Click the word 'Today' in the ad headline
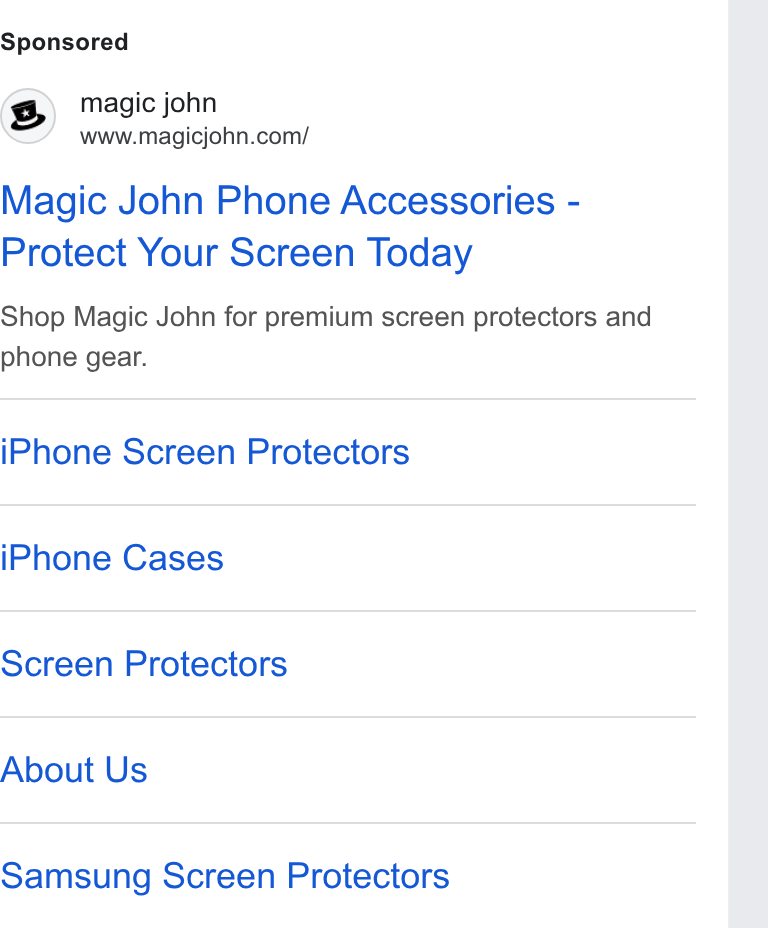The height and width of the screenshot is (928, 768). point(420,253)
